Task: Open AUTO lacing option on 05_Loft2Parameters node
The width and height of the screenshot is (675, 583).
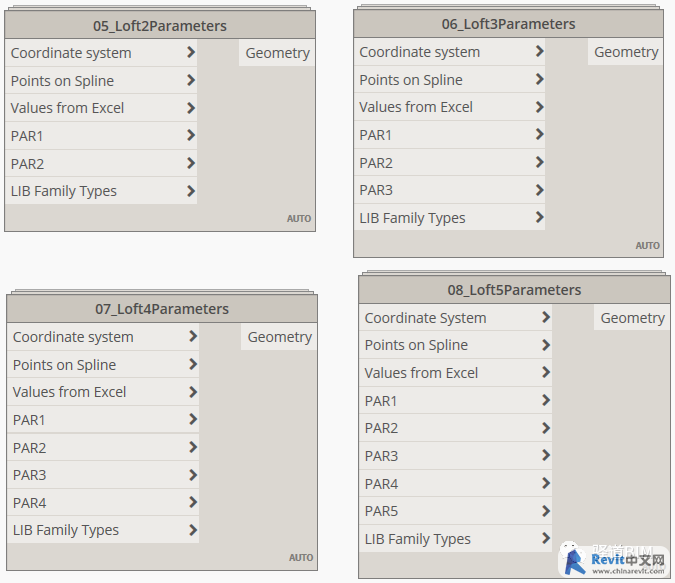Action: click(299, 218)
